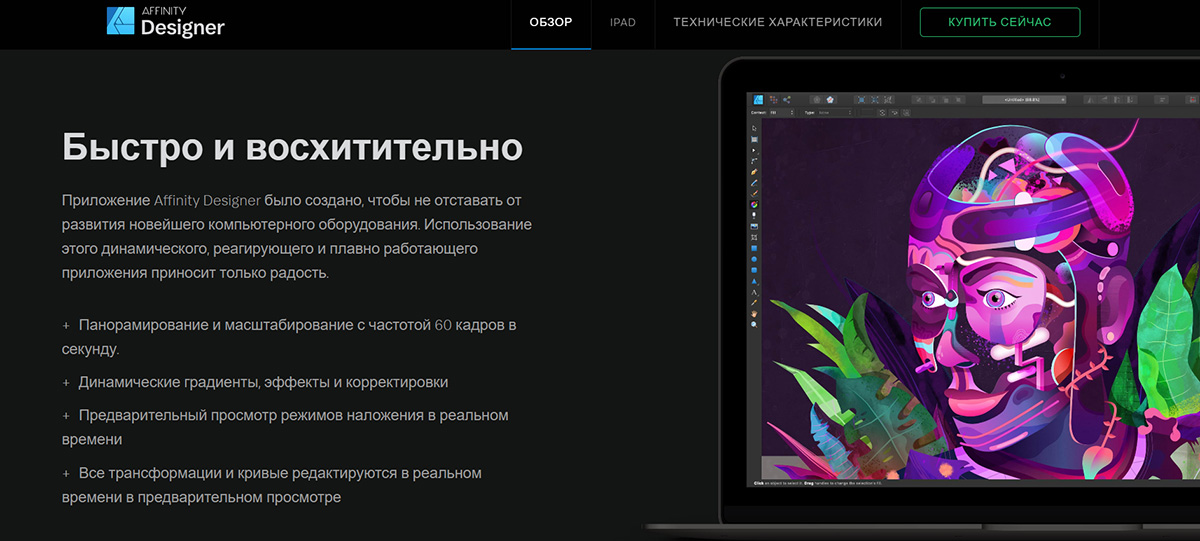
Task: Switch to the IPAD tab
Action: (622, 22)
